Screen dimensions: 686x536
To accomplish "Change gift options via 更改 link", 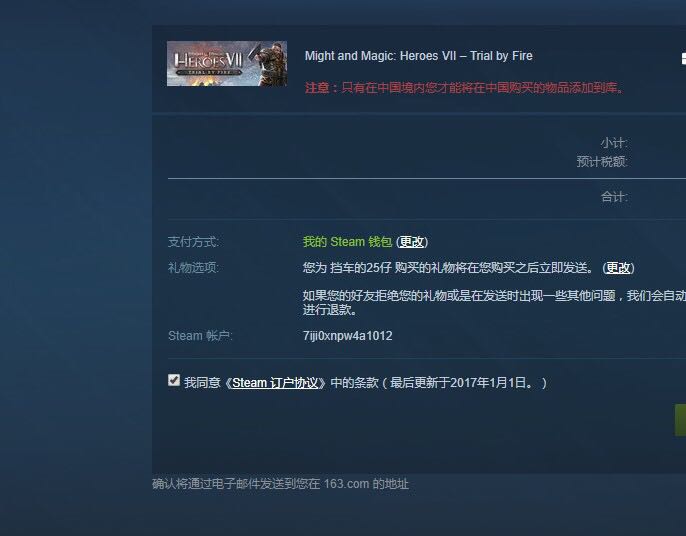I will click(618, 267).
